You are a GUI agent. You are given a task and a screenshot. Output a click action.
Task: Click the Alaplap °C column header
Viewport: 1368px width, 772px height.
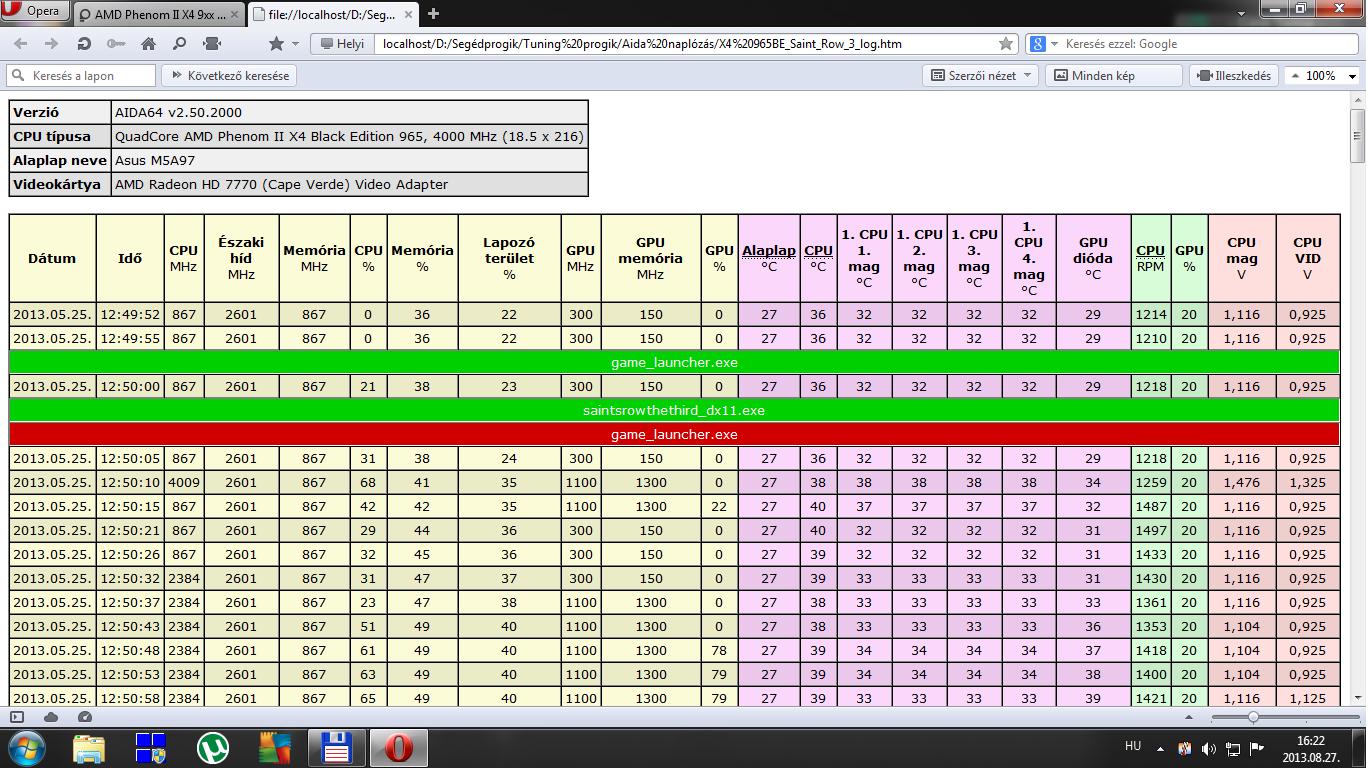769,258
